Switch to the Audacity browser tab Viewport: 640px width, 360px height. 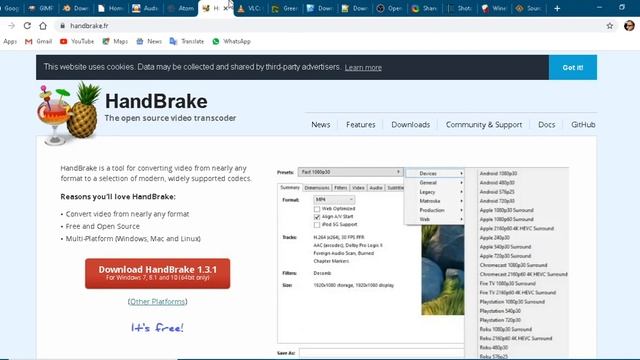tap(146, 8)
